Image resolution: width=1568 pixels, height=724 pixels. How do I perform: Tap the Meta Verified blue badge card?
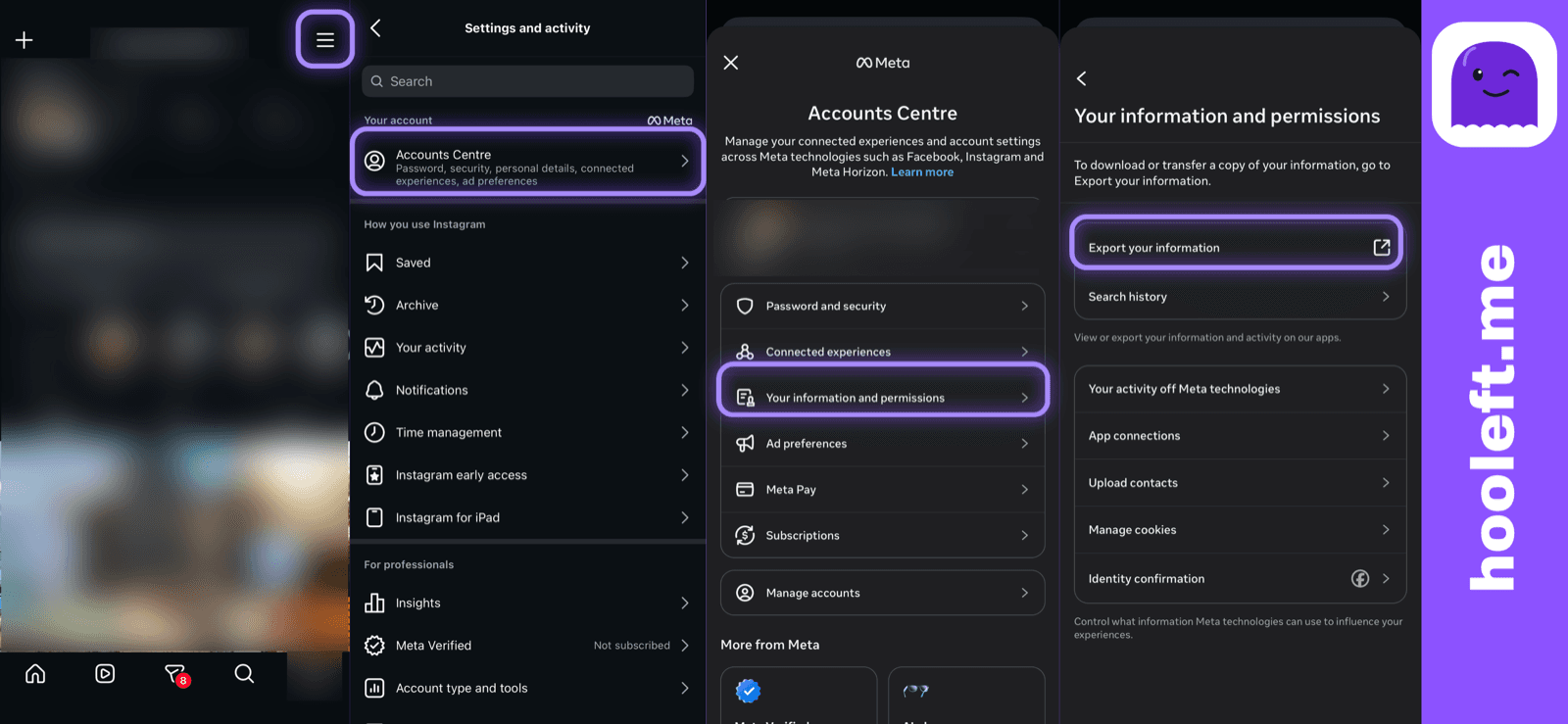(799, 696)
